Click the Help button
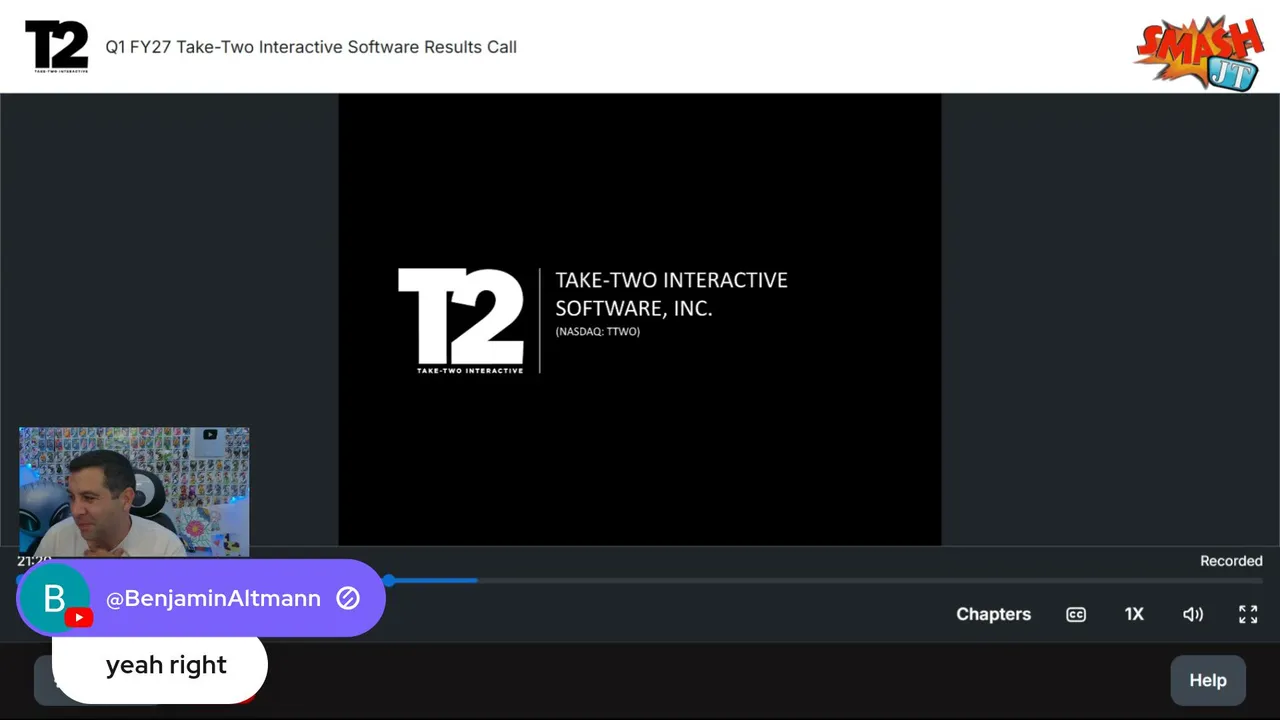Viewport: 1280px width, 720px height. [1208, 680]
